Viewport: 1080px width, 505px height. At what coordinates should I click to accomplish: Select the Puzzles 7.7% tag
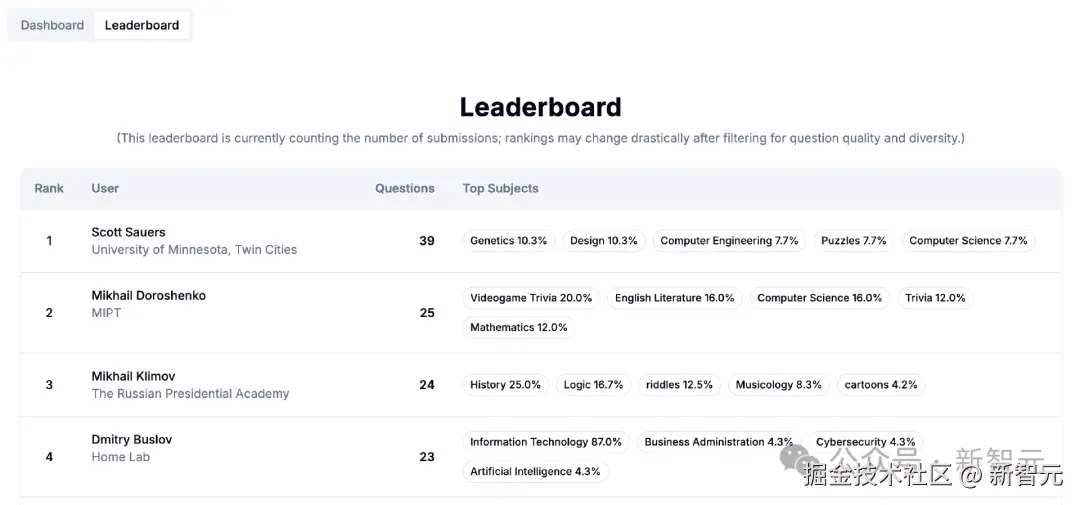(x=853, y=241)
